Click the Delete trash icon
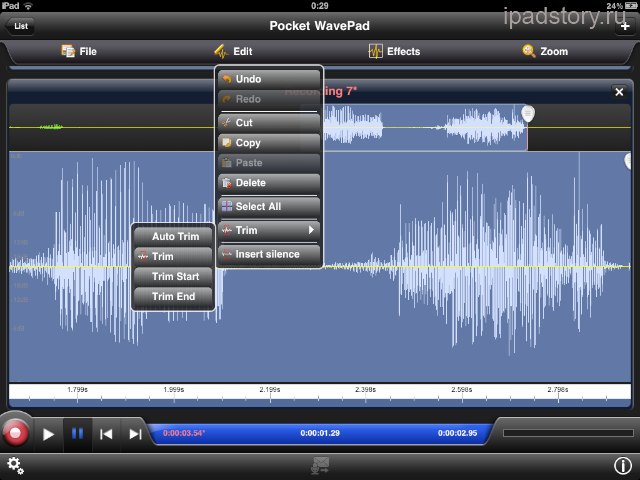 [x=227, y=183]
